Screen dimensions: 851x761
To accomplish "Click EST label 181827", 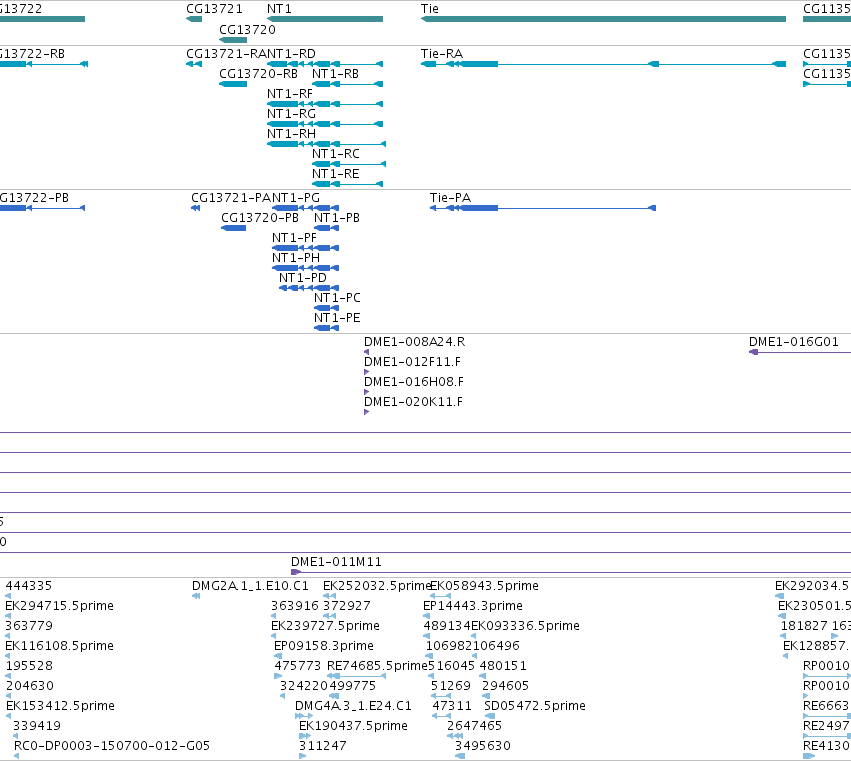I will (x=804, y=626).
